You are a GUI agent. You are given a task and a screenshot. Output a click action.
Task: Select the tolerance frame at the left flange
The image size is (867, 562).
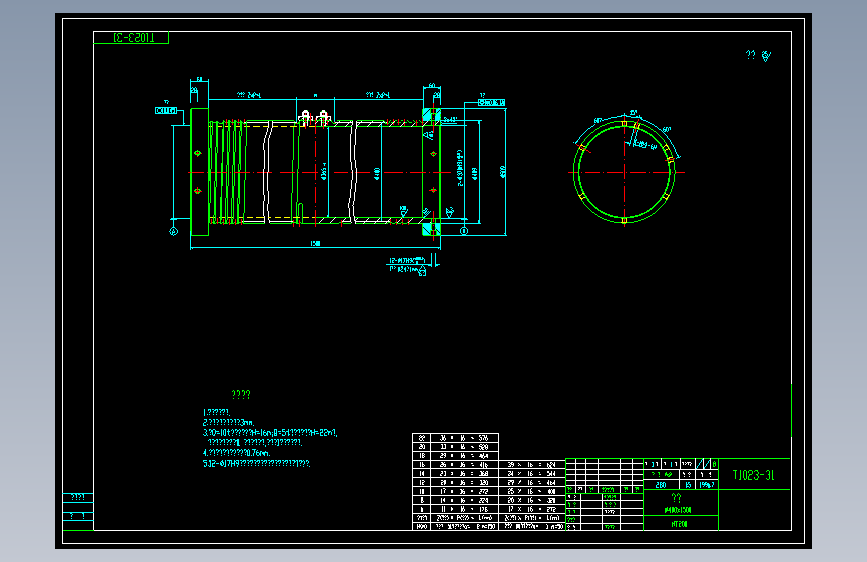pyautogui.click(x=166, y=111)
